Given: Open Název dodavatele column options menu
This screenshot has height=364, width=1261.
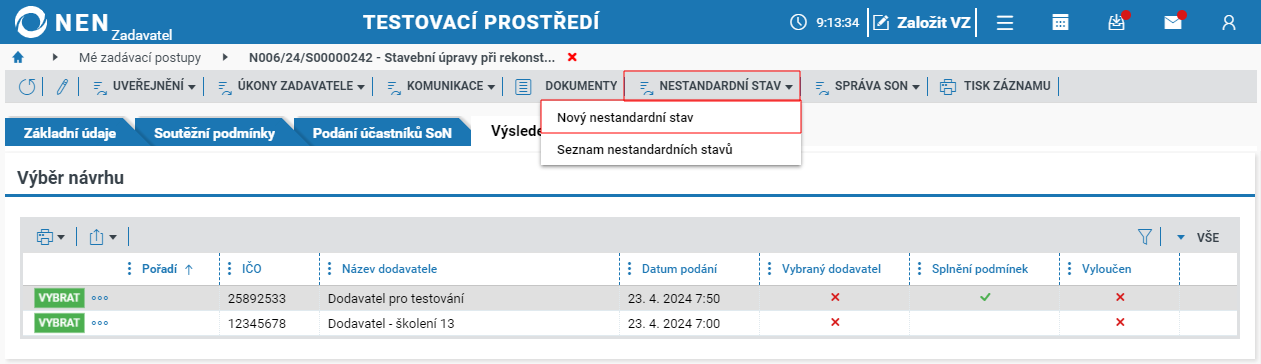Looking at the screenshot, I should 329,269.
